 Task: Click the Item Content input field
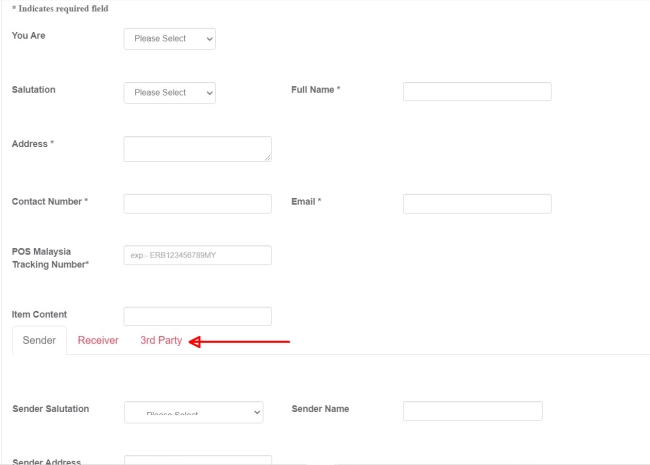tap(197, 316)
